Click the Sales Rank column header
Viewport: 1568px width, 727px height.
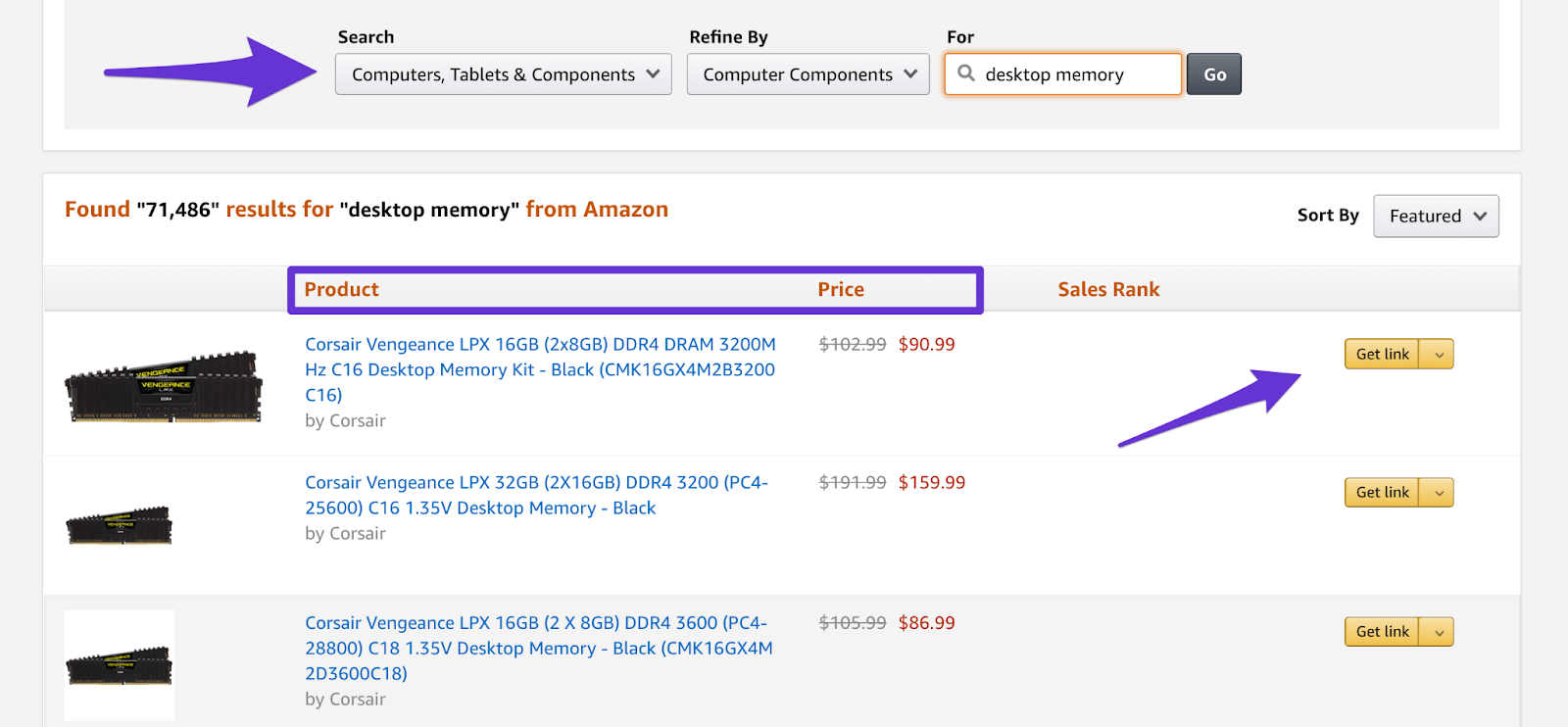pos(1108,289)
